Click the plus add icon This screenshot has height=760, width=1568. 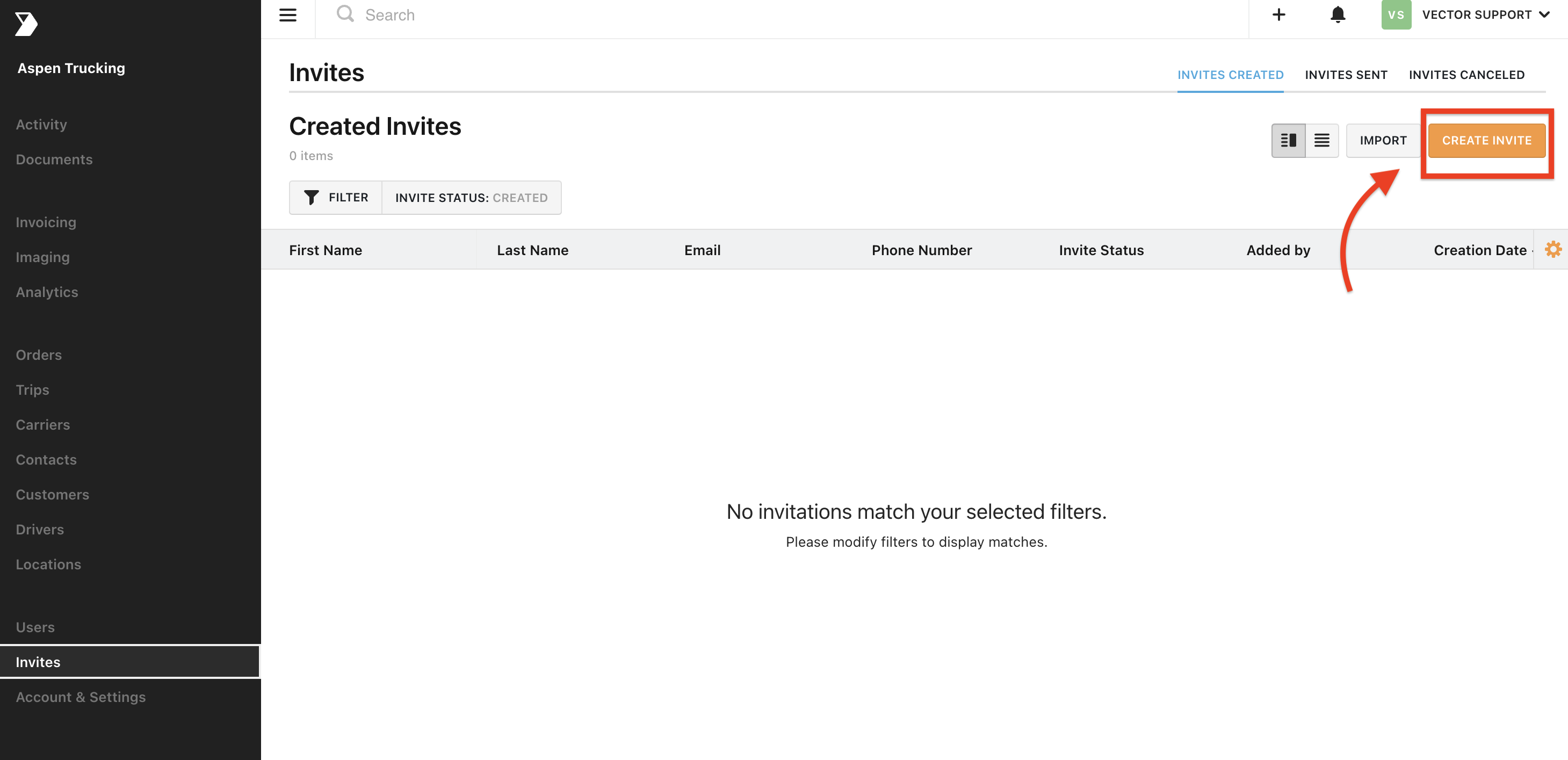(x=1279, y=15)
